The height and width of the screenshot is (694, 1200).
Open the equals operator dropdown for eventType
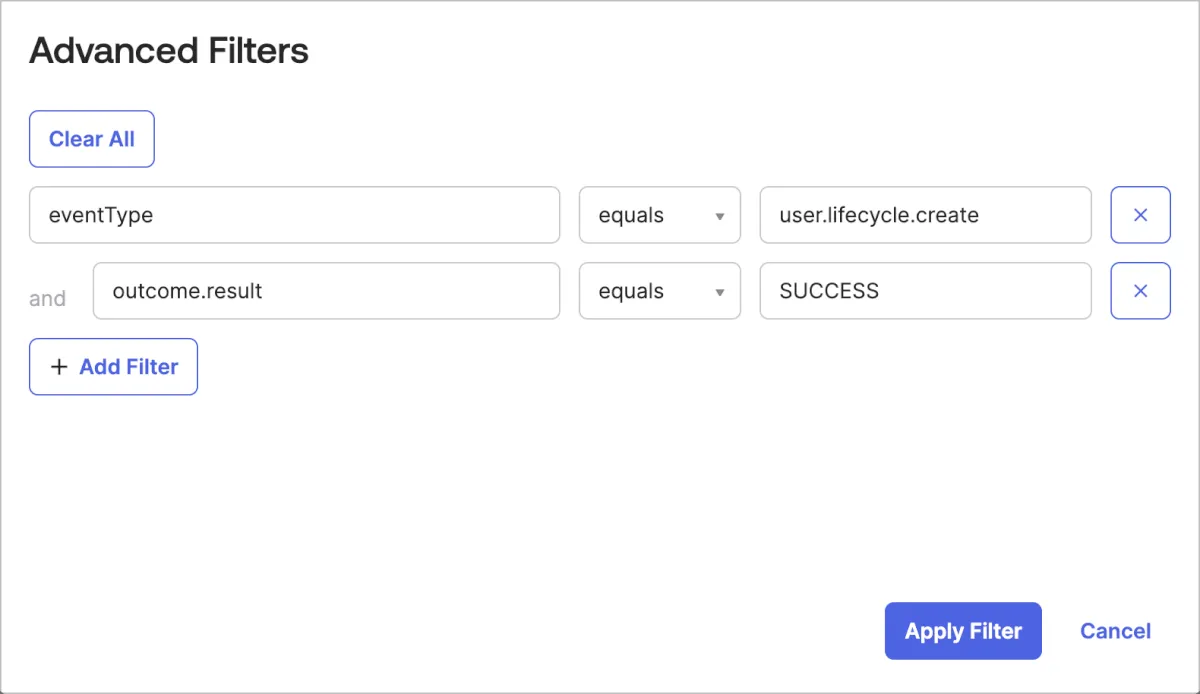[x=659, y=215]
